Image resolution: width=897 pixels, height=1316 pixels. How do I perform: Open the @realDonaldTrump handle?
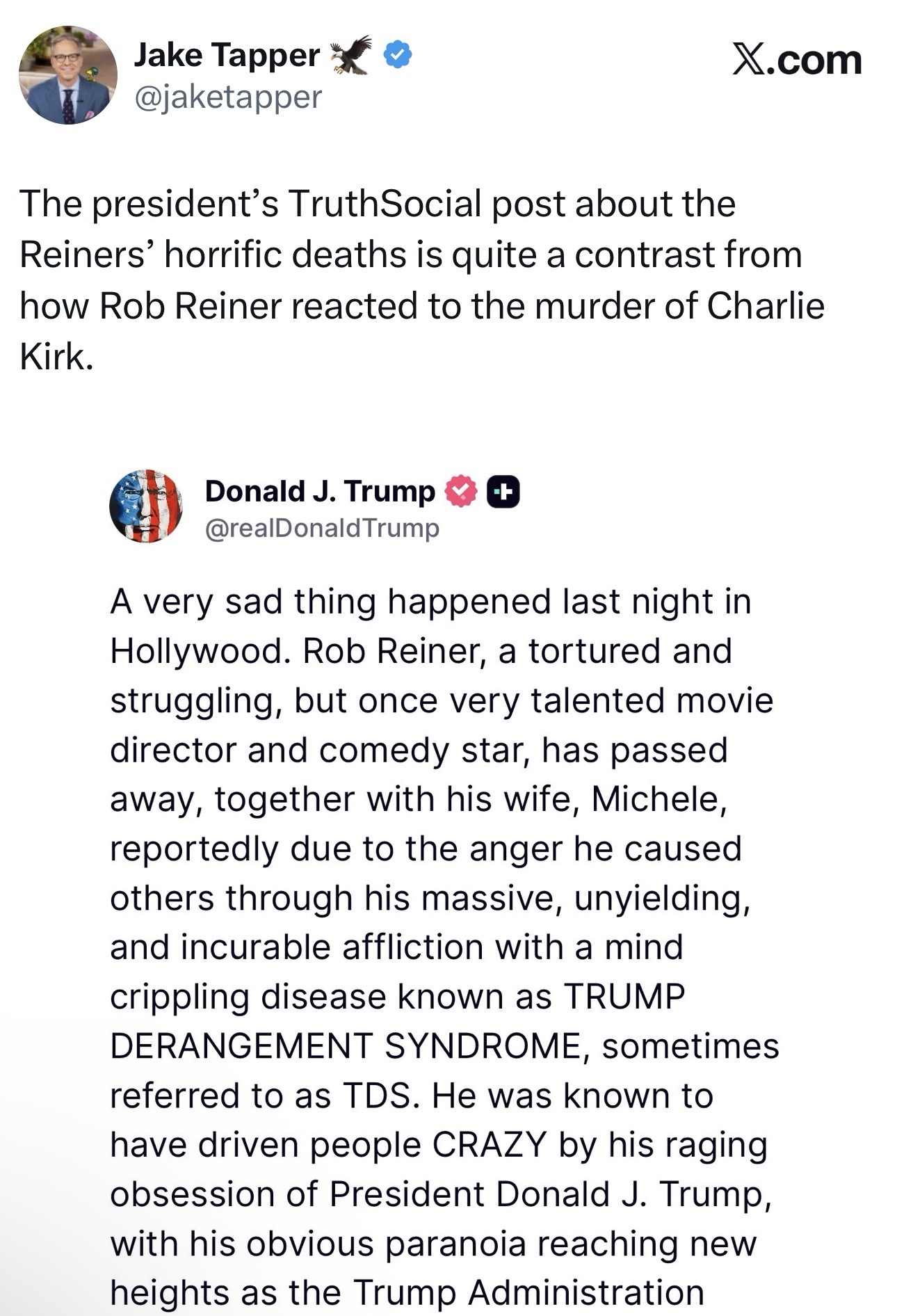click(322, 528)
